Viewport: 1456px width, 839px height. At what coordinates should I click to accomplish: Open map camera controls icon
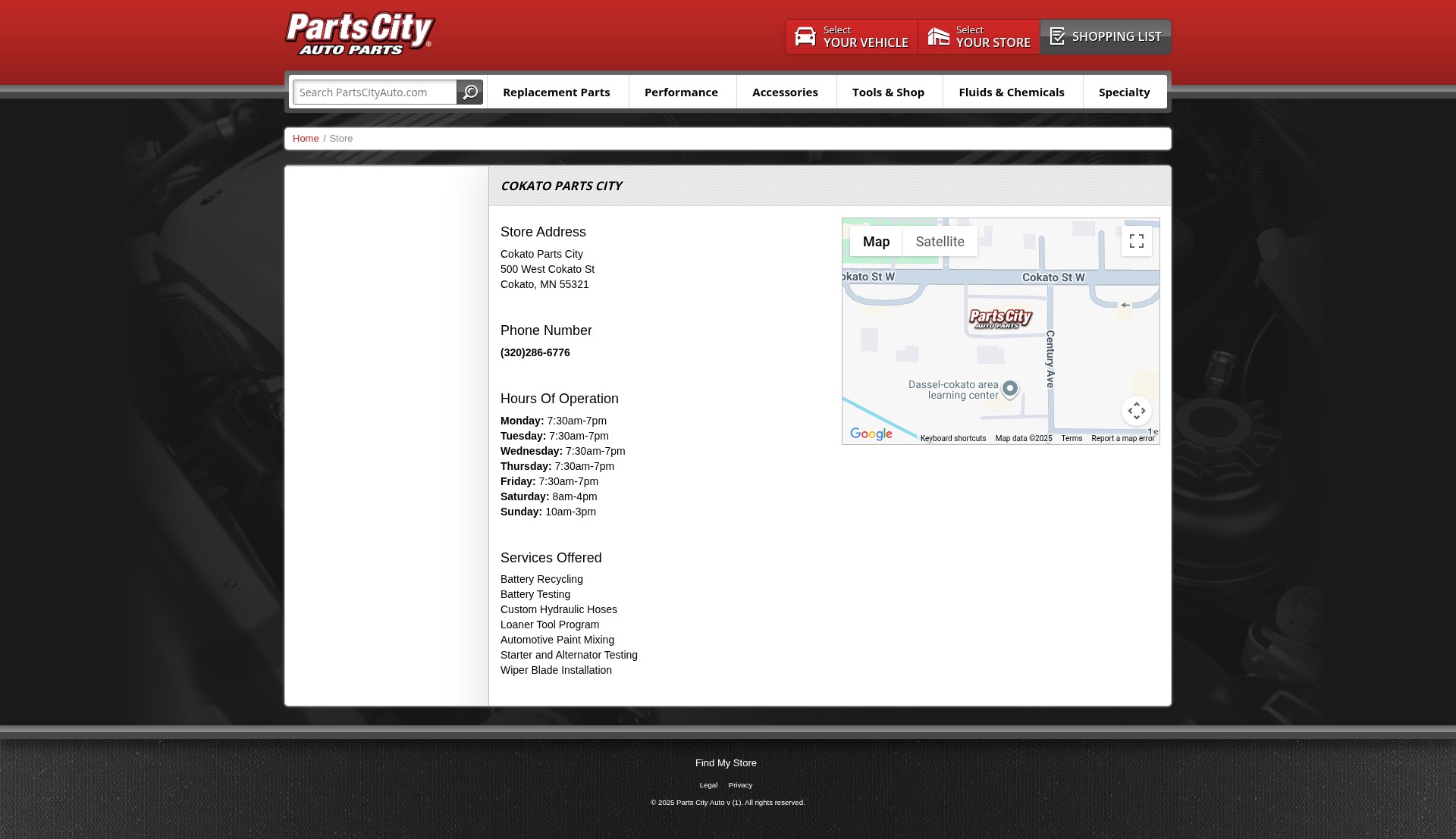(1137, 411)
